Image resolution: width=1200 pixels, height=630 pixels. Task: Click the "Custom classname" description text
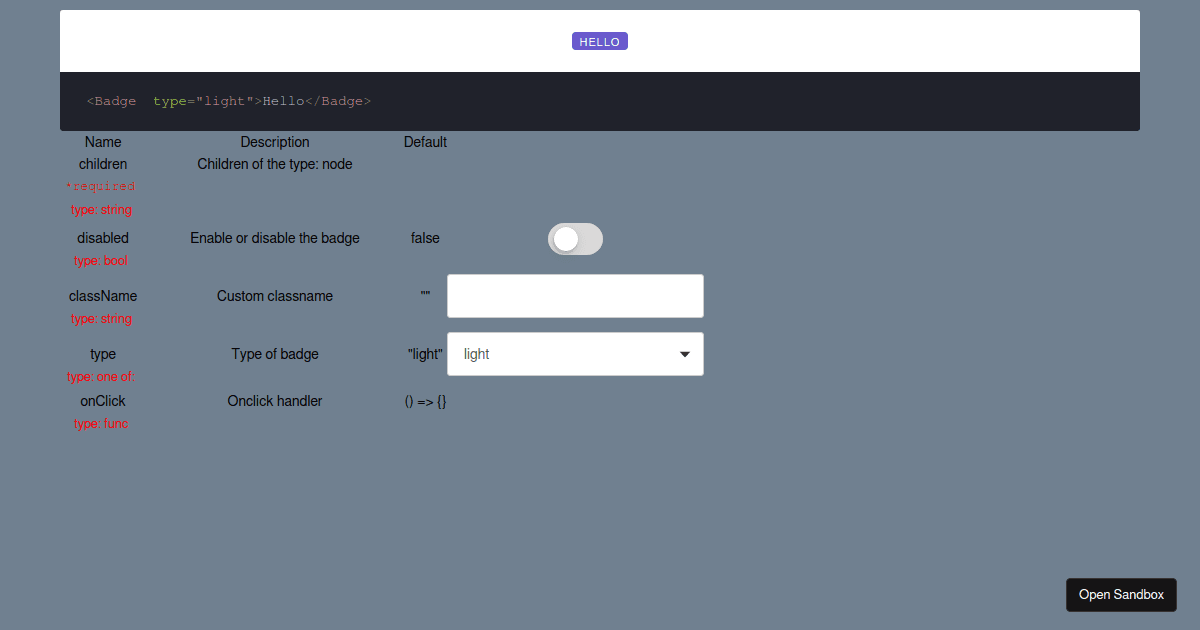275,296
